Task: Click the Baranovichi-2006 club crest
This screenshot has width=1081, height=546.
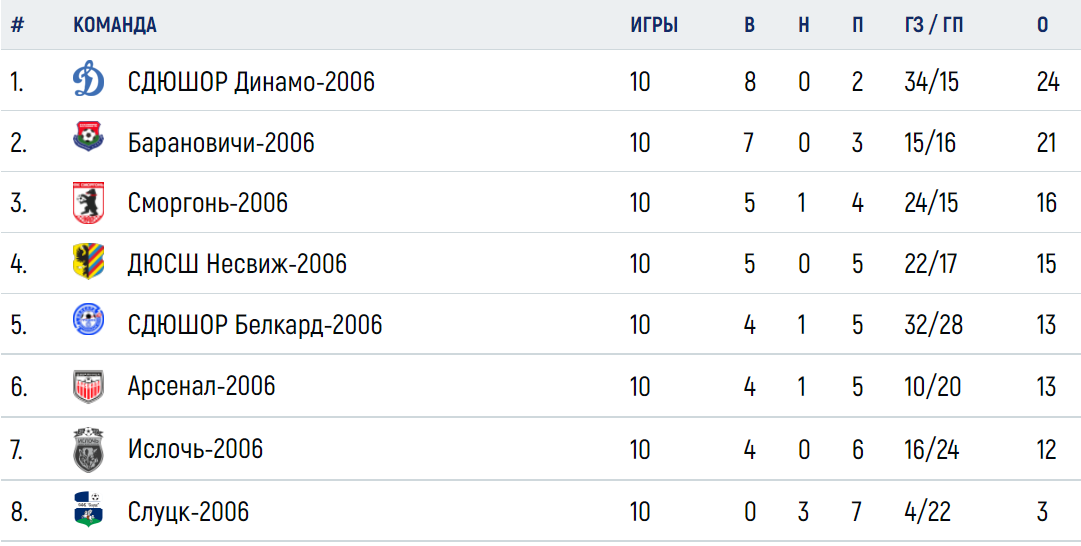Action: tap(88, 136)
